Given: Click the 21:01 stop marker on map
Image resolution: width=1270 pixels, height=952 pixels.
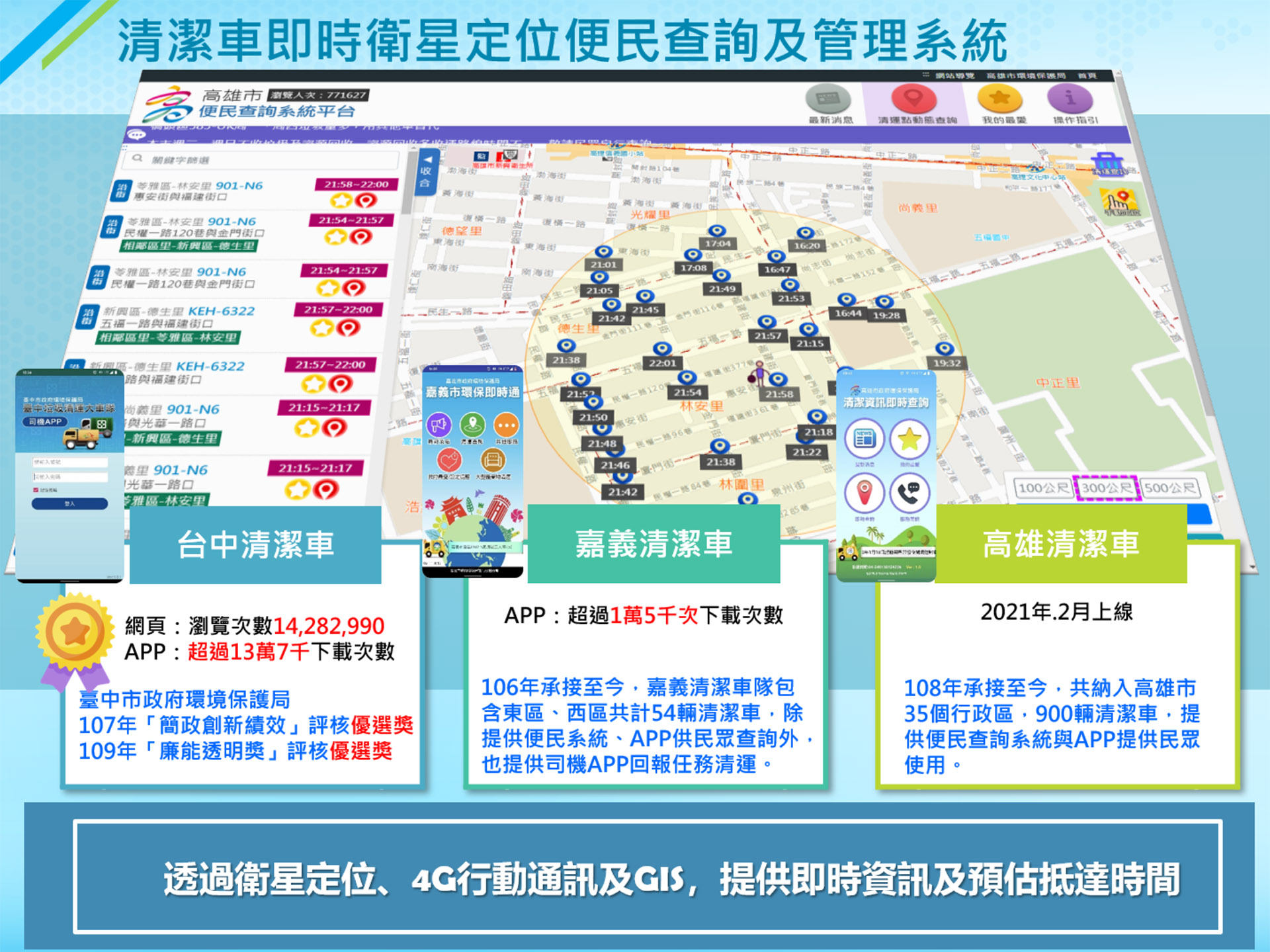Looking at the screenshot, I should pos(603,253).
